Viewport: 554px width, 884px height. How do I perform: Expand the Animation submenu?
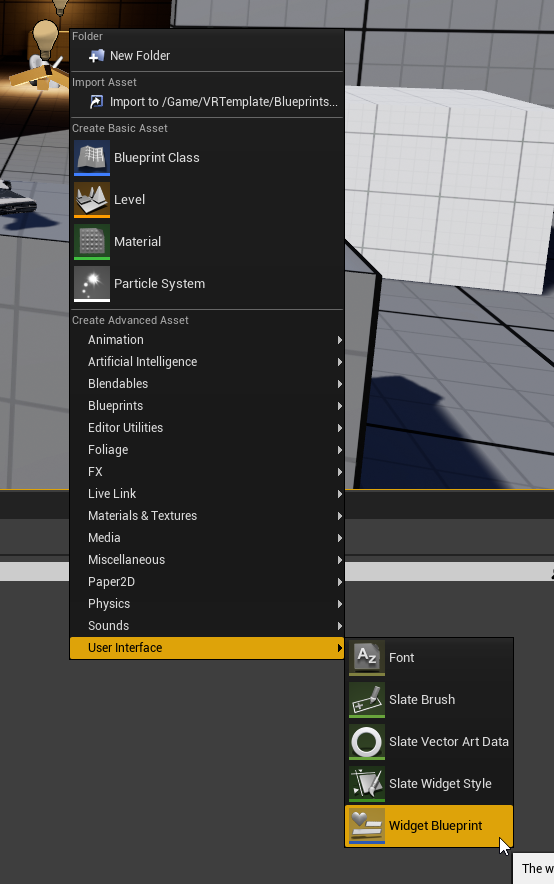(207, 340)
